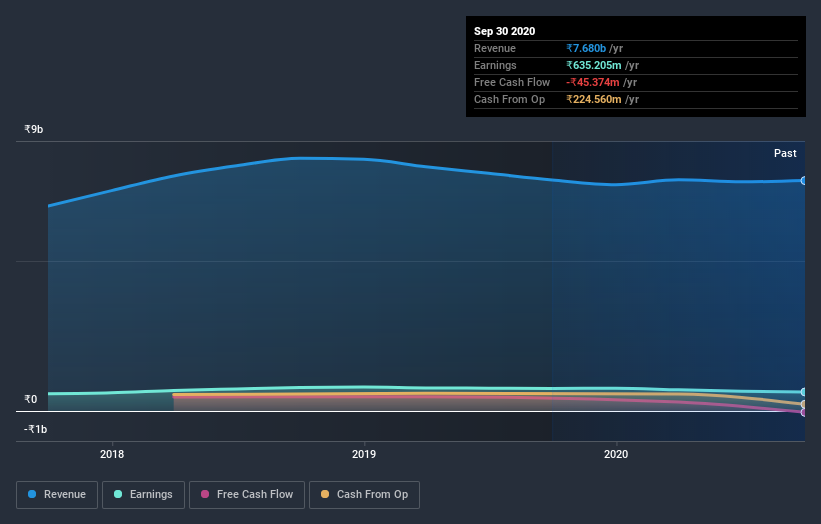Click the Revenue line endpoint marker
Image resolution: width=821 pixels, height=524 pixels.
pyautogui.click(x=804, y=181)
